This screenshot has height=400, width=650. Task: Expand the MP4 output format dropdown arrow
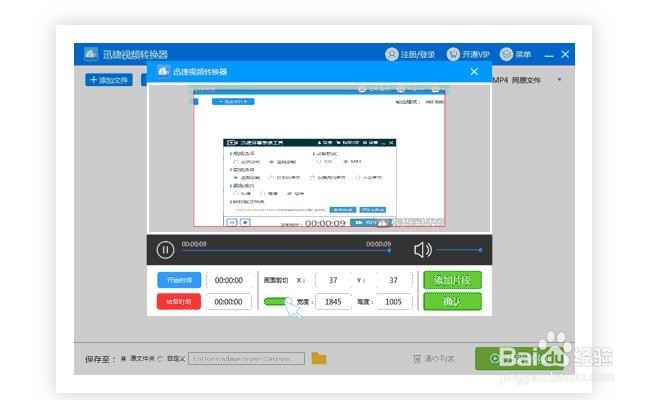560,79
